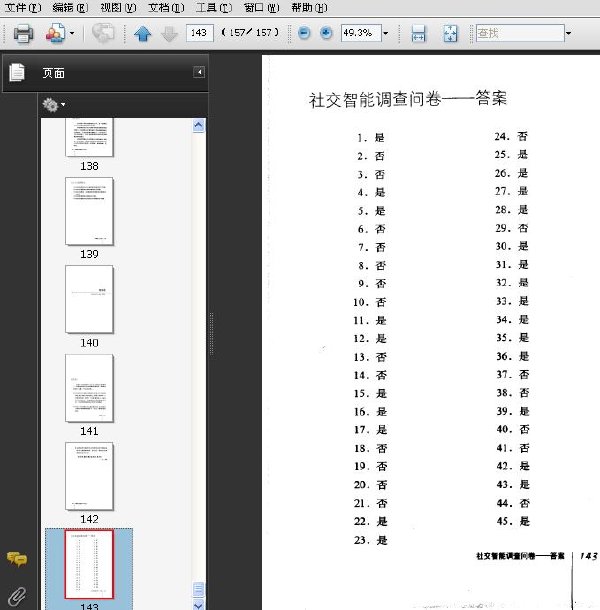Open the 文档 (Document) menu

[166, 7]
